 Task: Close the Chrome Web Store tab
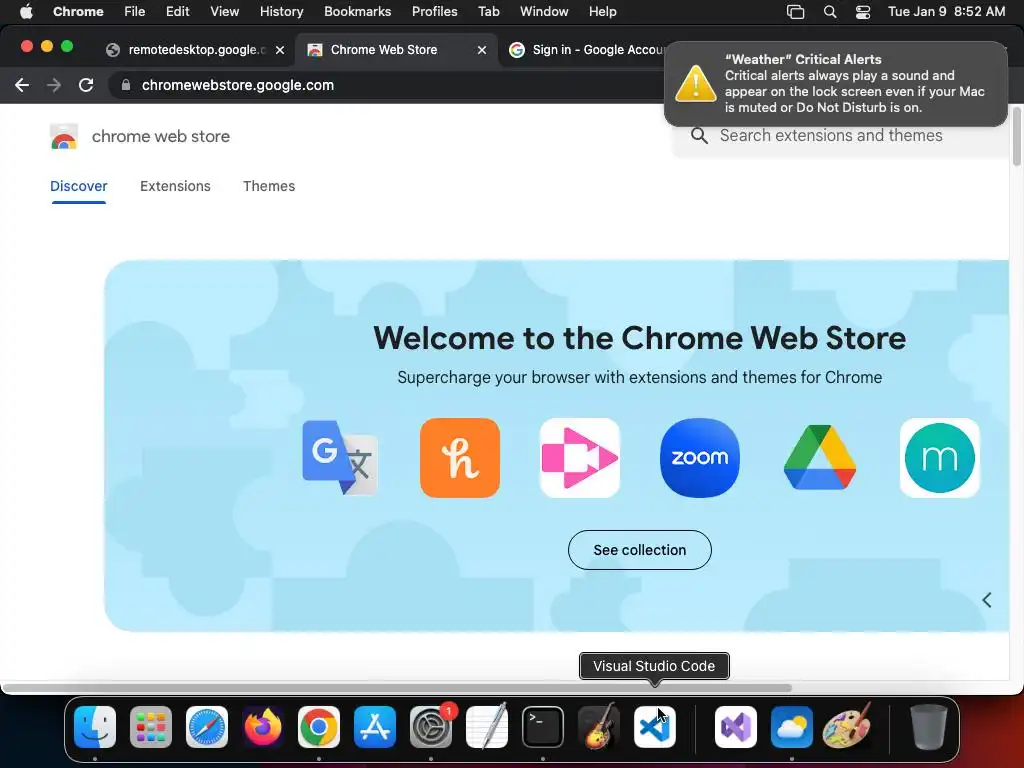click(482, 50)
